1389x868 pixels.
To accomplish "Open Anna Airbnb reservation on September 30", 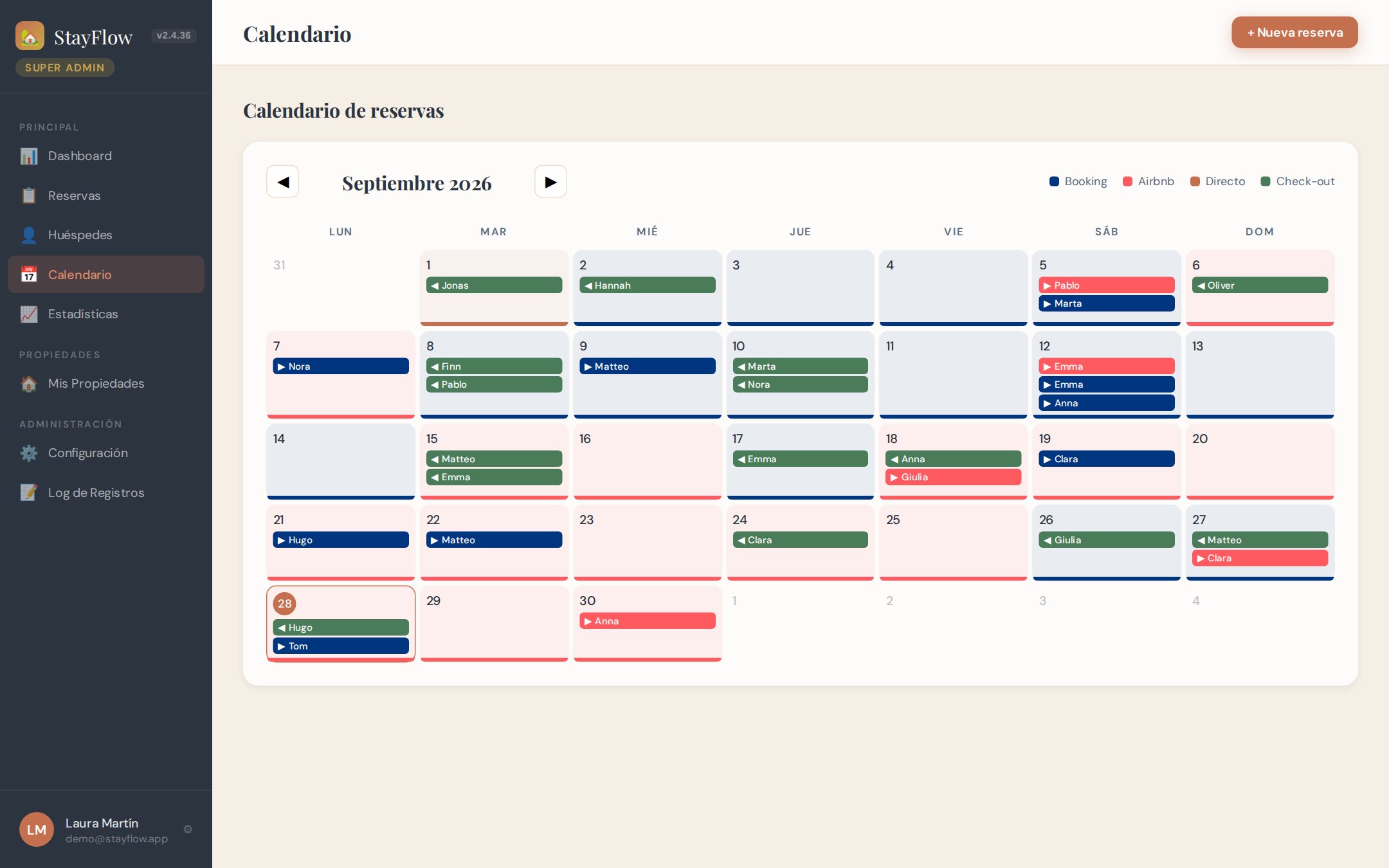I will point(648,621).
